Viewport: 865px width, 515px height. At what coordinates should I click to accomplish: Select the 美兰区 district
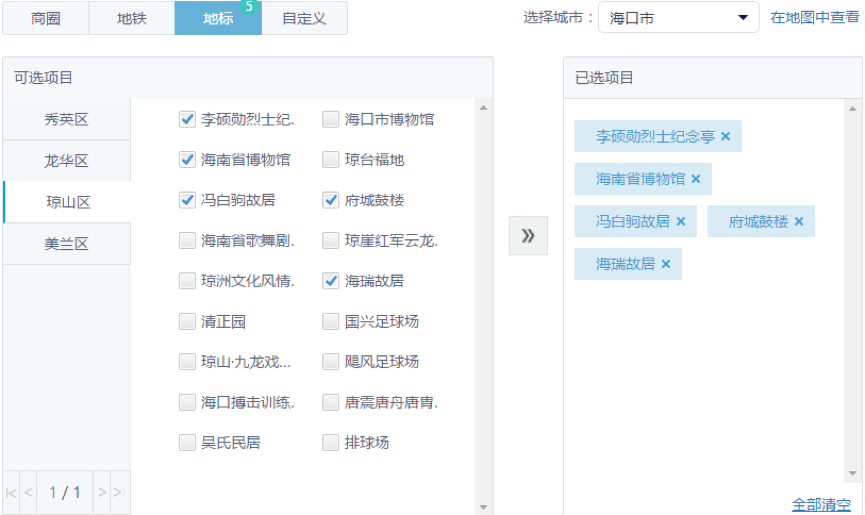67,244
